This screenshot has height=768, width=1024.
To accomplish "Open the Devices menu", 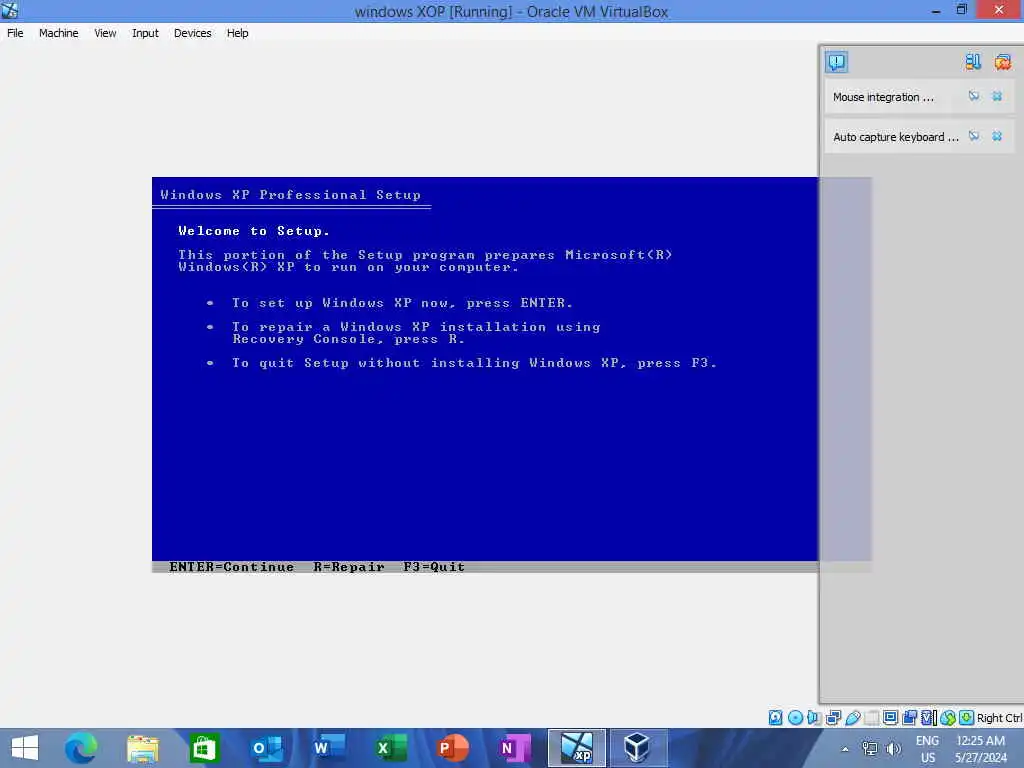I will [x=192, y=33].
